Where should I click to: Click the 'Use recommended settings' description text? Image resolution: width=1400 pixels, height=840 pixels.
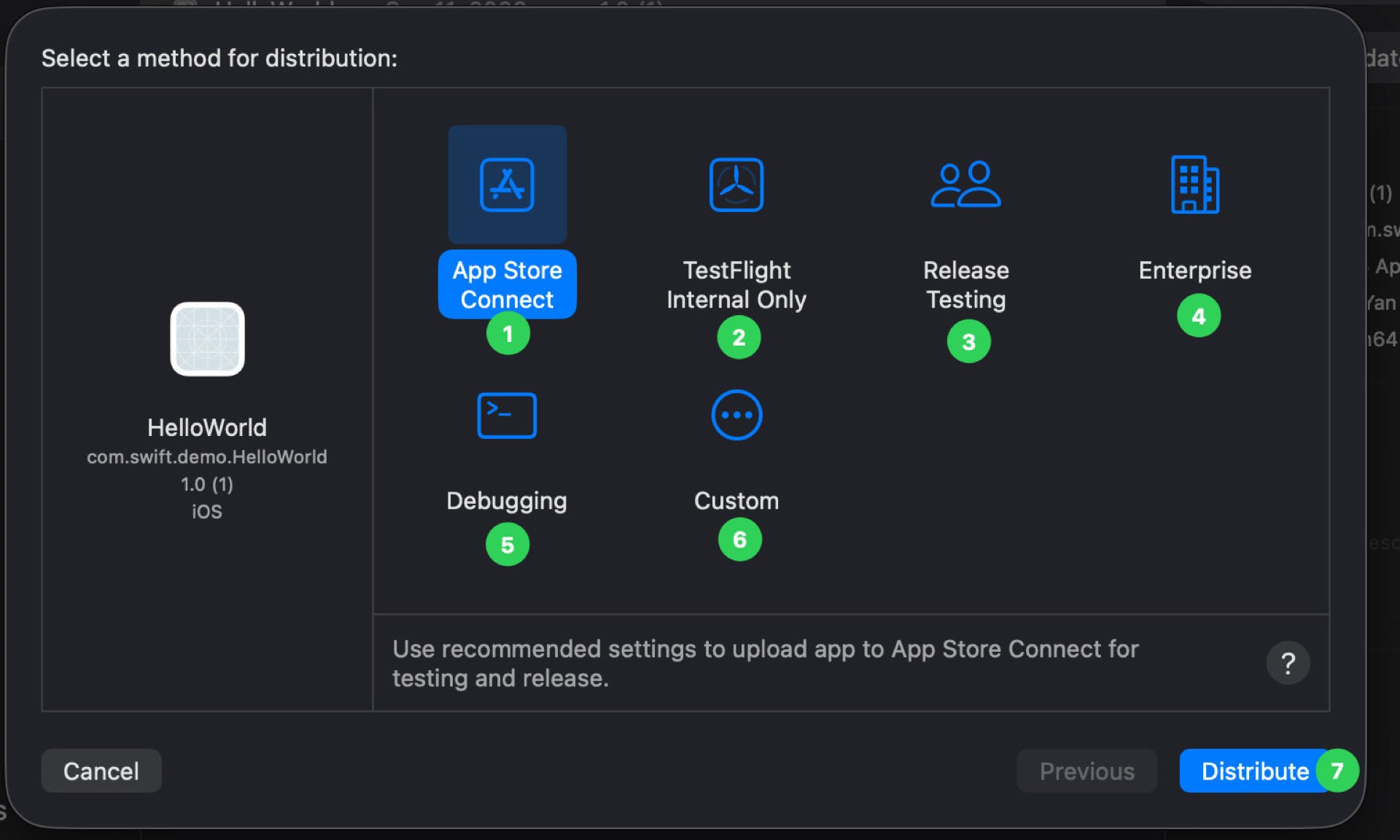tap(765, 664)
